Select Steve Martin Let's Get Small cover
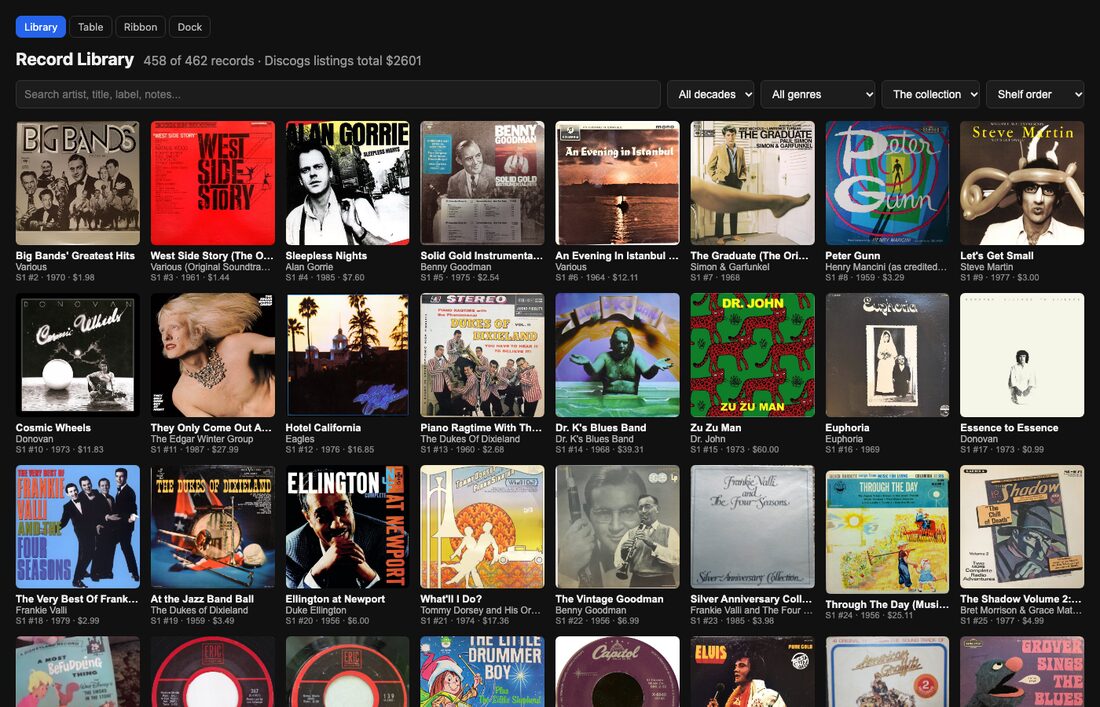 coord(1022,183)
